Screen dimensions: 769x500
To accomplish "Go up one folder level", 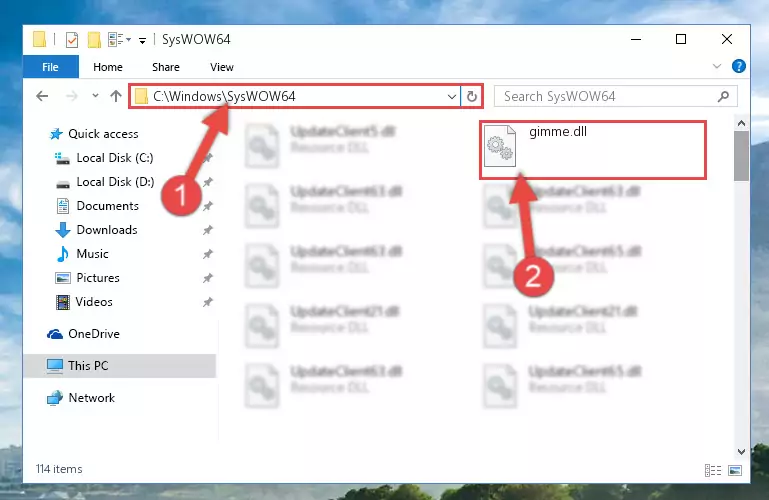I will coord(116,96).
